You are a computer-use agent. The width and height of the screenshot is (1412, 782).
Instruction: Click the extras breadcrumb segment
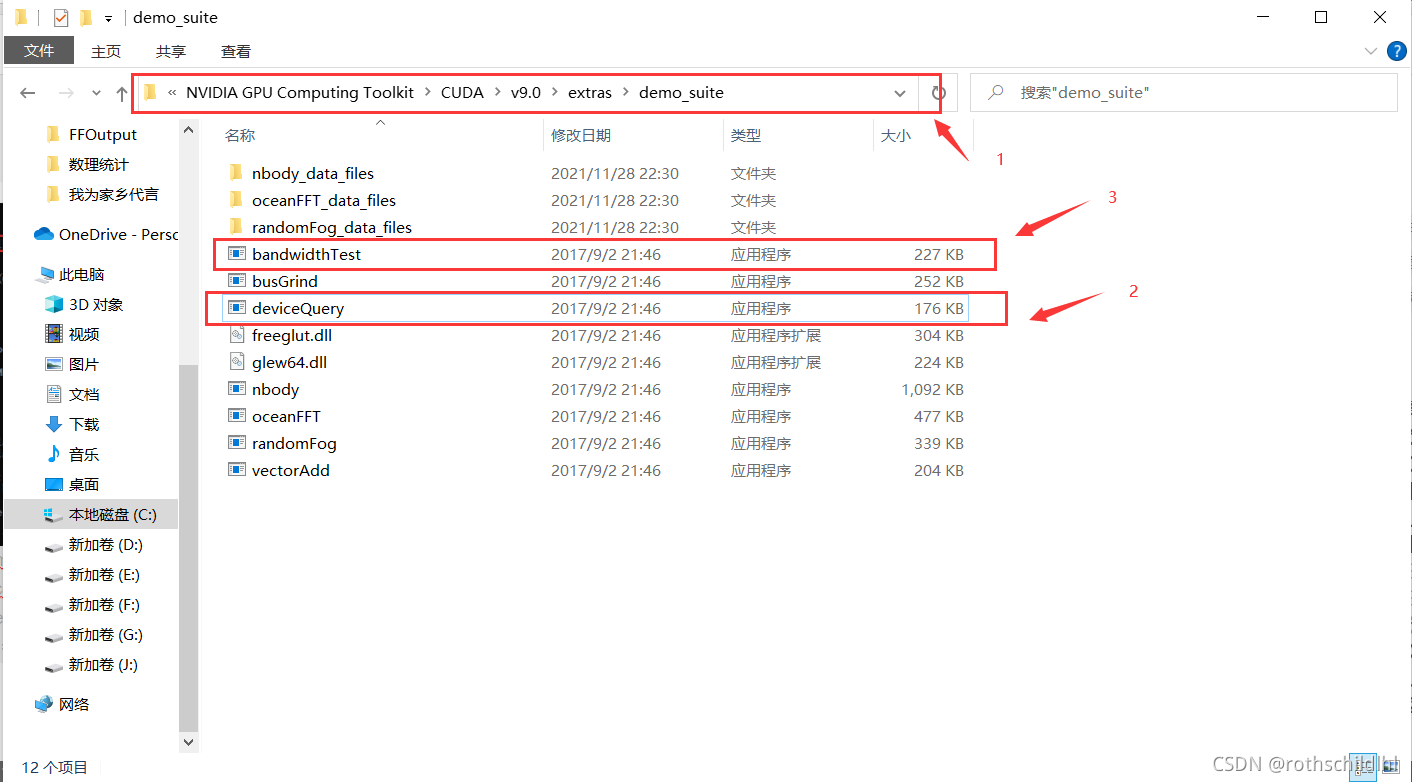(x=590, y=92)
